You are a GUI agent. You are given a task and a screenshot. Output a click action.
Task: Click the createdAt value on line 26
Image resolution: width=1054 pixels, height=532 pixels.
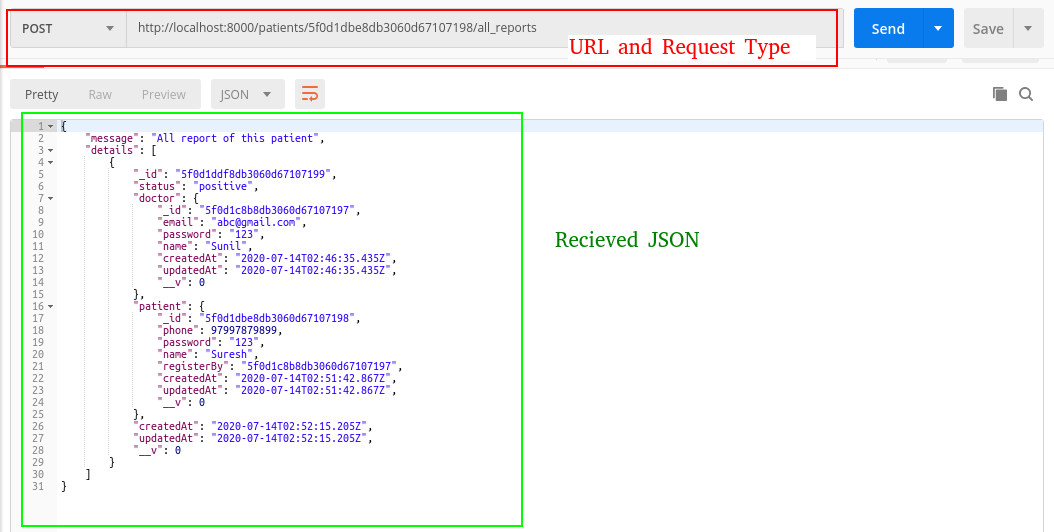tap(289, 426)
